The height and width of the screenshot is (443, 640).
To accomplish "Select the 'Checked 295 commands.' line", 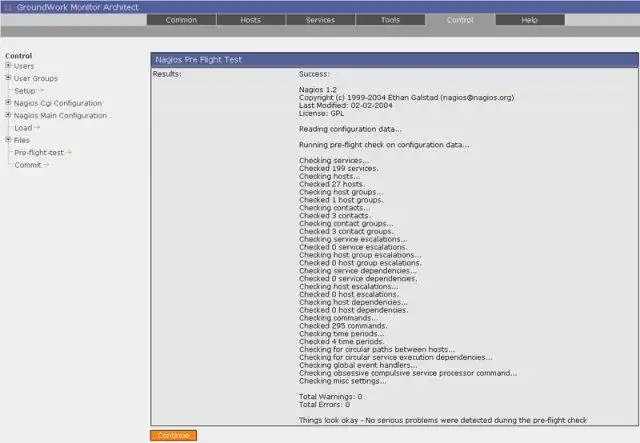I will 343,326.
